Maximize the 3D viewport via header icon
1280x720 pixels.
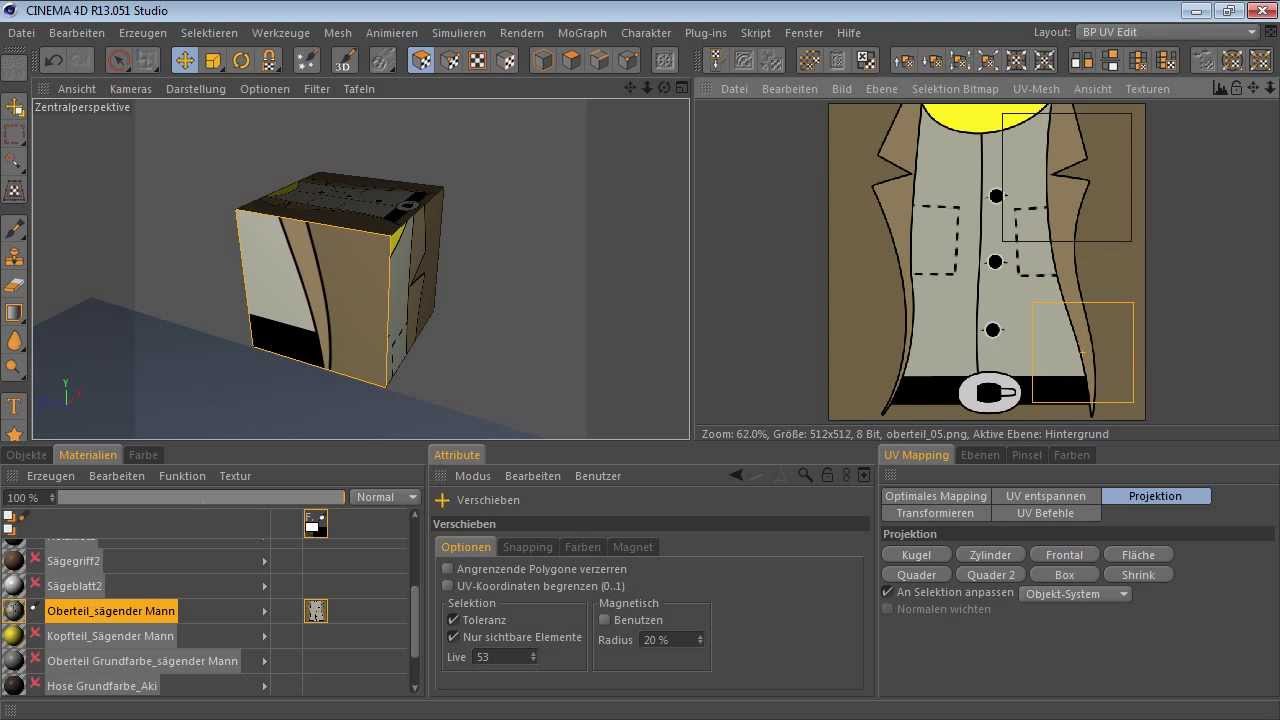click(x=681, y=88)
